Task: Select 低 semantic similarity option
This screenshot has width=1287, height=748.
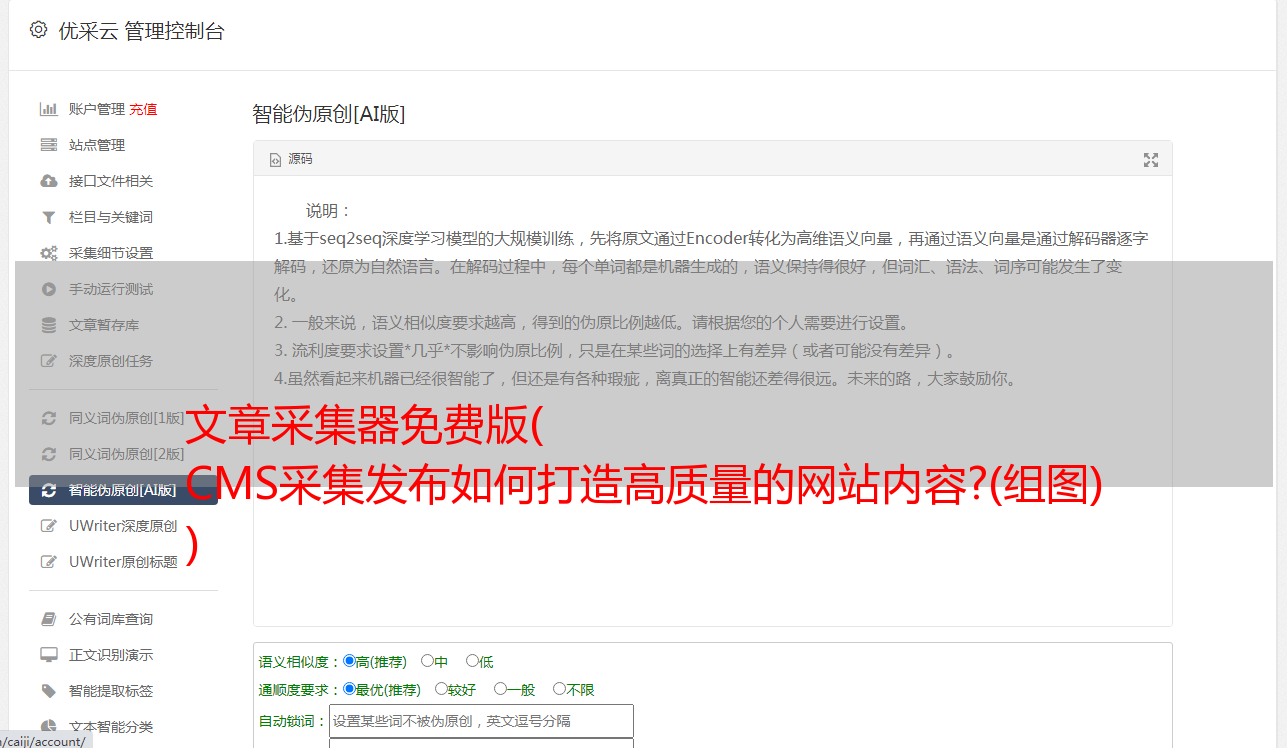Action: [472, 661]
